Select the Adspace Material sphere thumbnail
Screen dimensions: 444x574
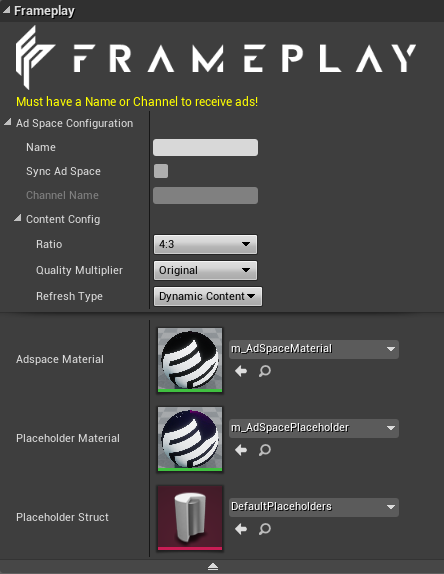pos(190,360)
